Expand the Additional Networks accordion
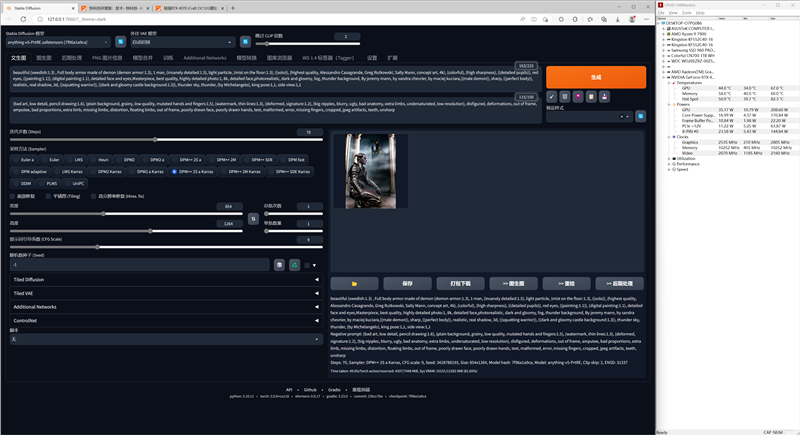Screen dimensions: 800x435 point(166,307)
